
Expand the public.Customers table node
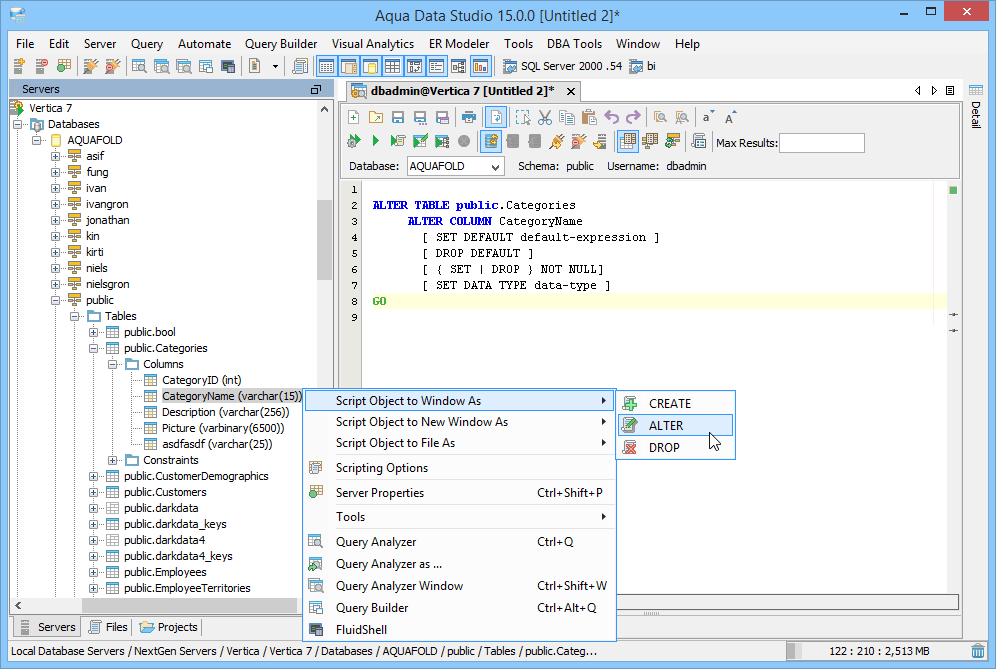[x=93, y=492]
